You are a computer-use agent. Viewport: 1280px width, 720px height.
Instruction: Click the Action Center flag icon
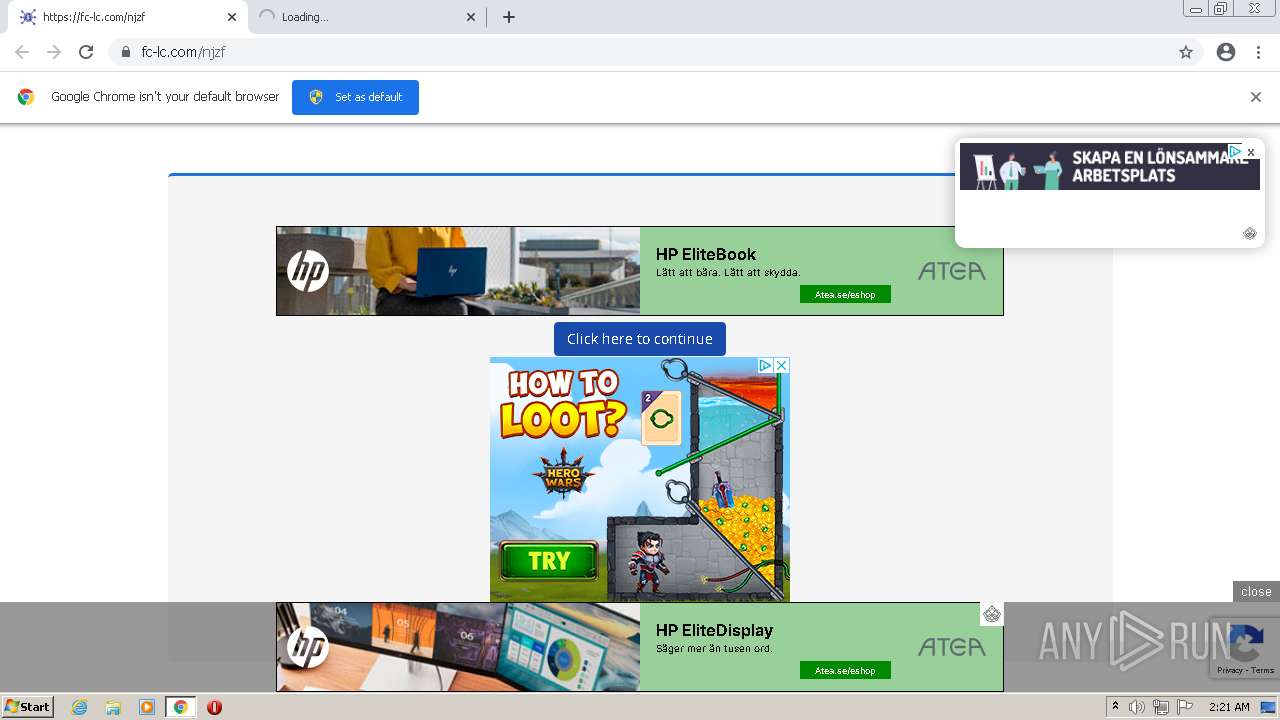tap(1185, 707)
